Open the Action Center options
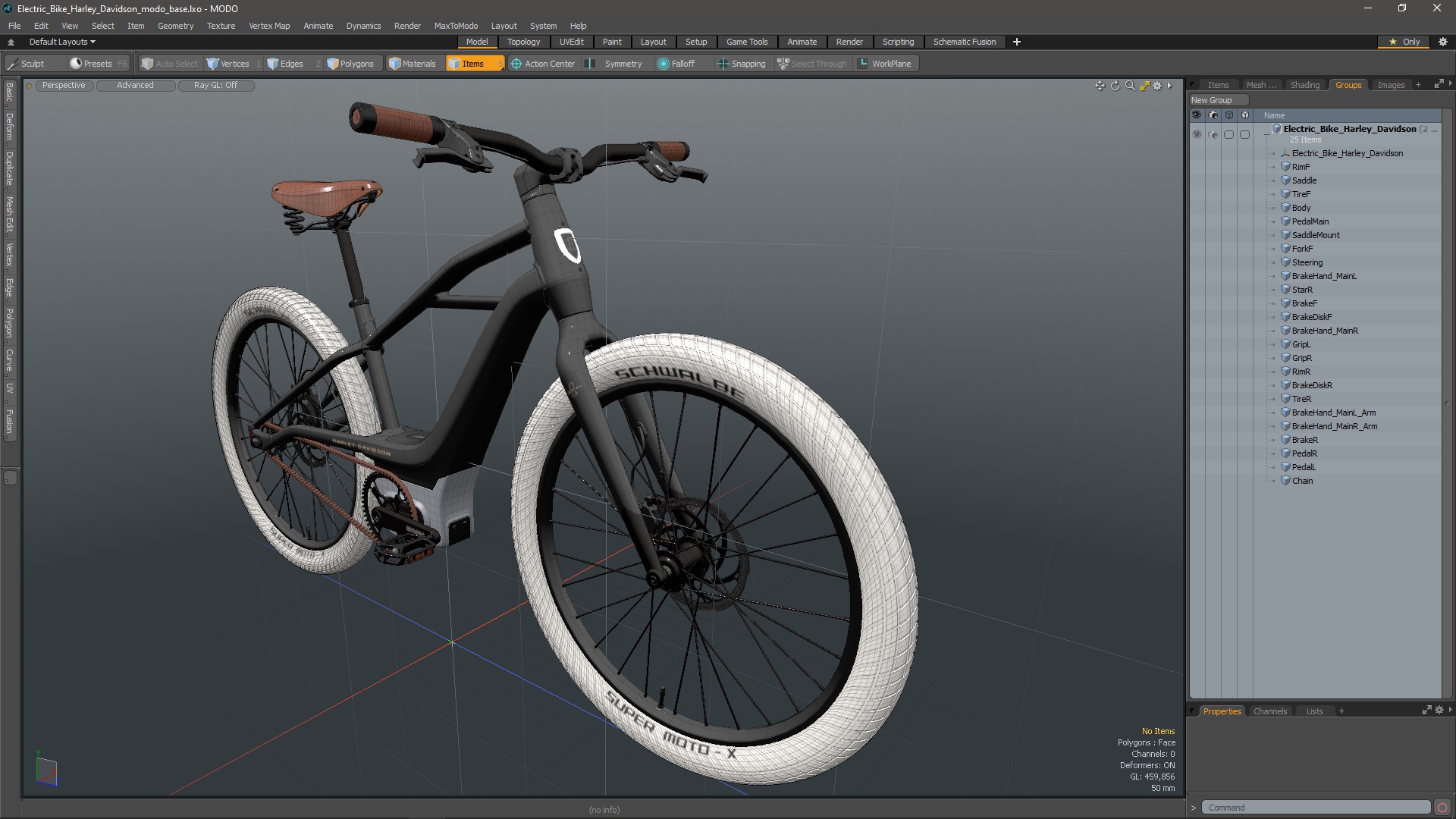Viewport: 1456px width, 819px height. pos(543,64)
